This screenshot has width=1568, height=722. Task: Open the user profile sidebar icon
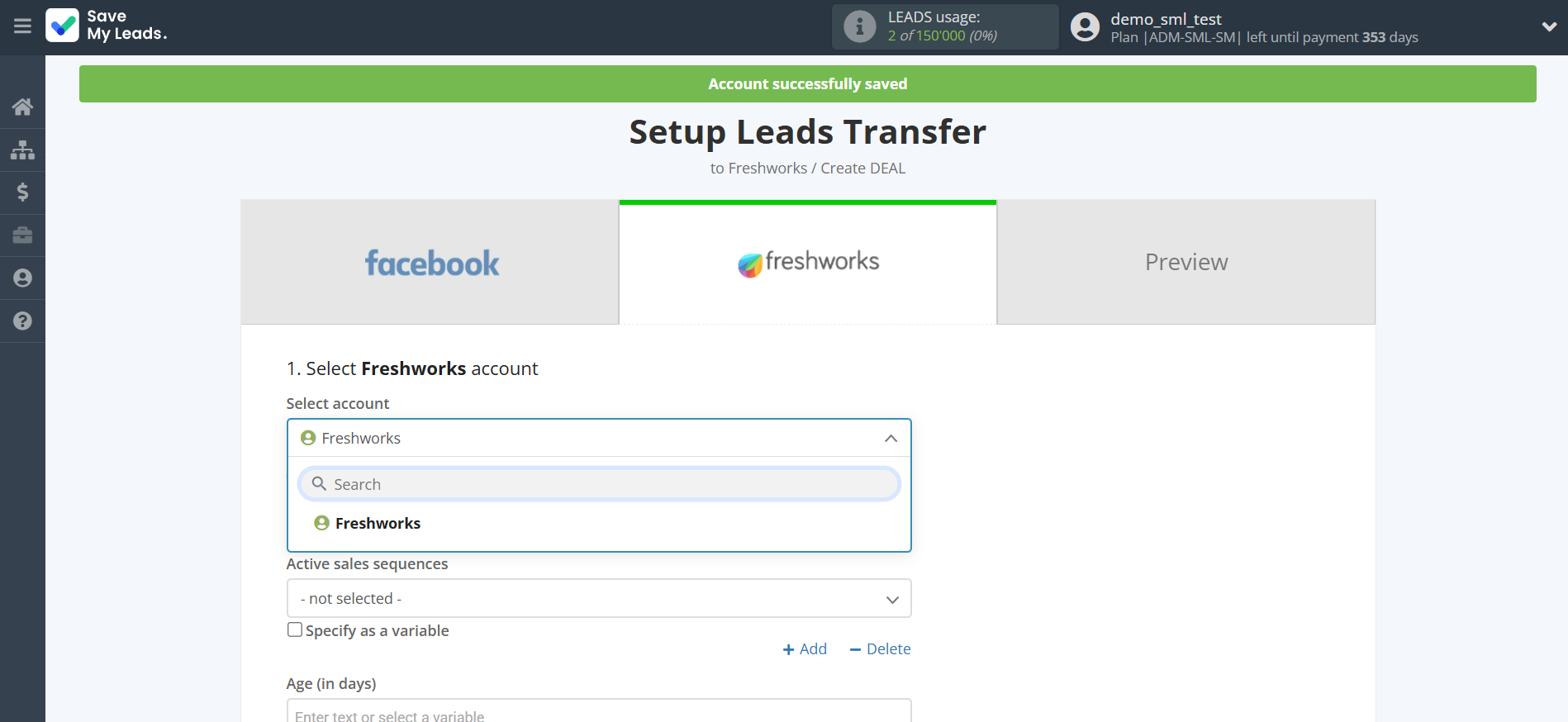[x=22, y=278]
